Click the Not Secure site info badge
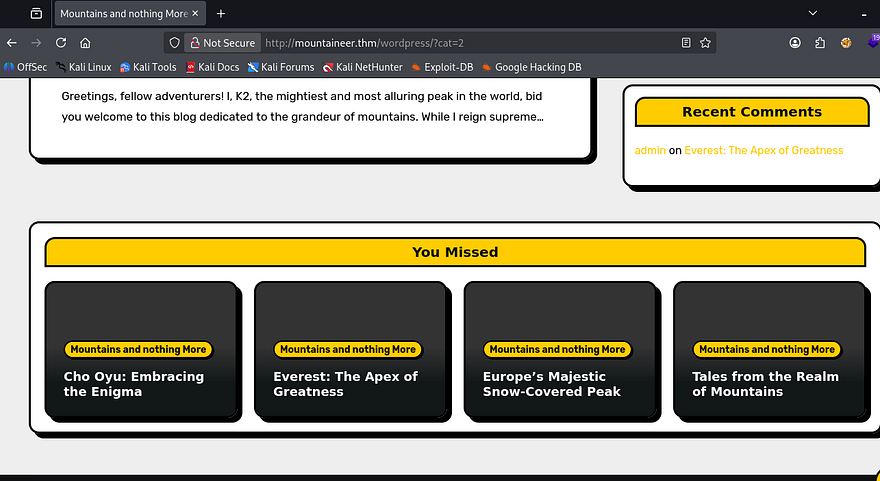This screenshot has width=880, height=481. (x=222, y=43)
